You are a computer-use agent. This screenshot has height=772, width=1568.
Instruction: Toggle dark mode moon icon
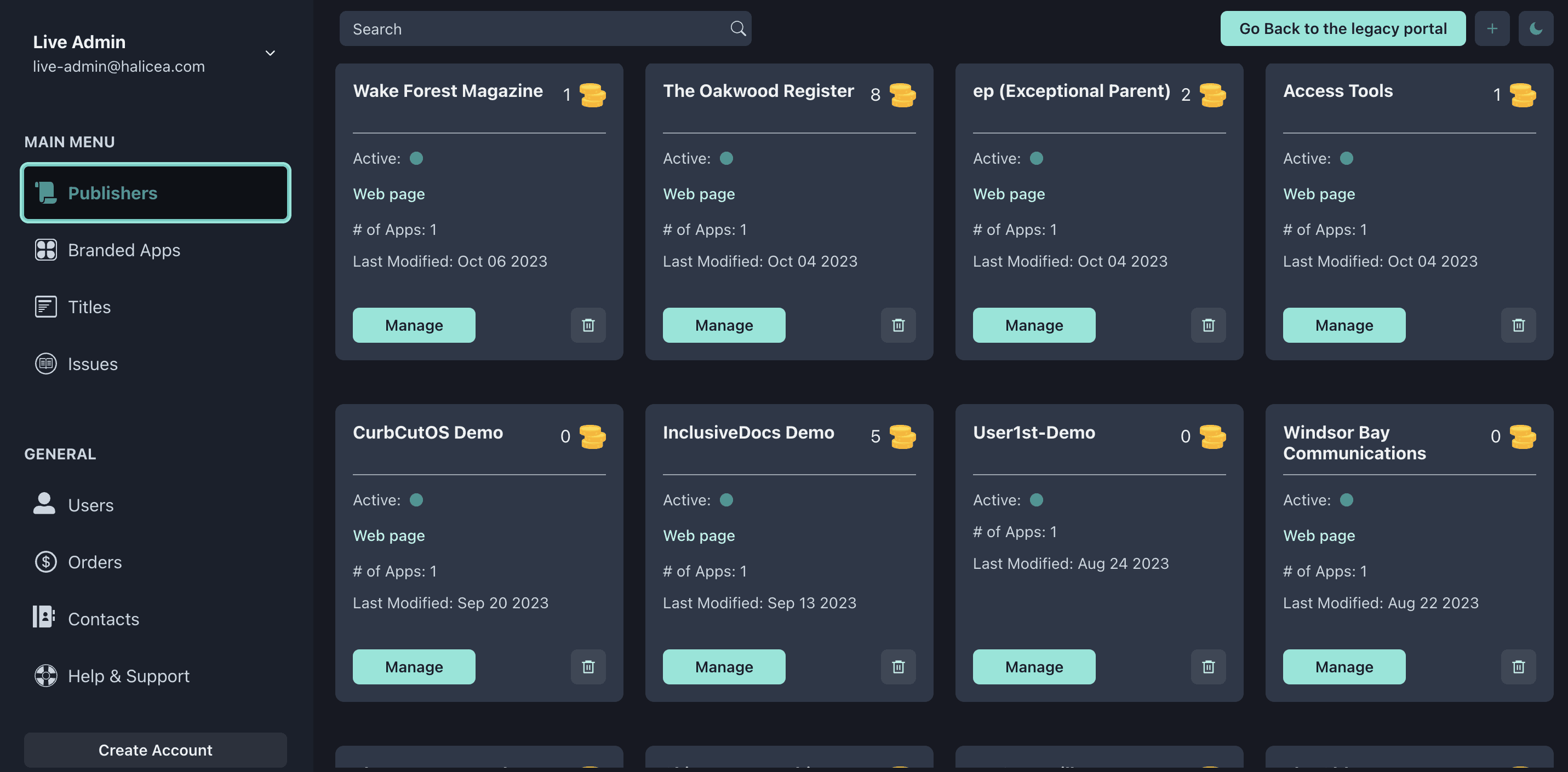[x=1535, y=28]
